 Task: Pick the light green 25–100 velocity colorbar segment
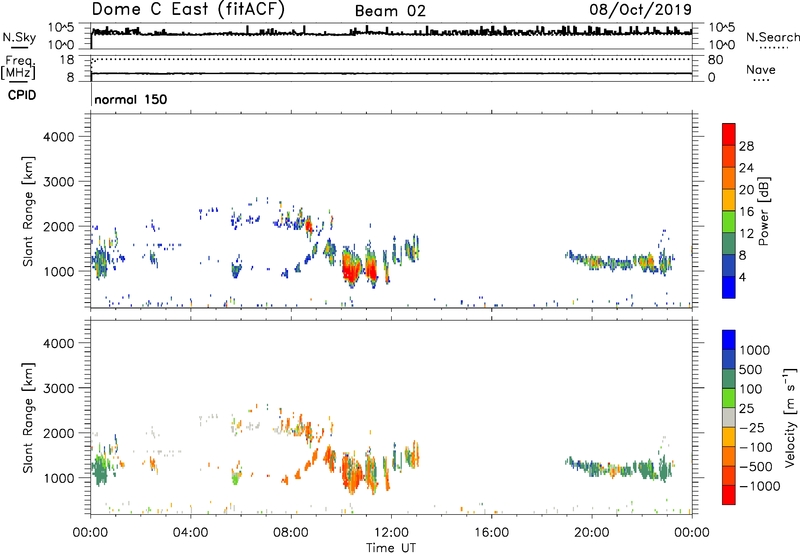tap(729, 398)
